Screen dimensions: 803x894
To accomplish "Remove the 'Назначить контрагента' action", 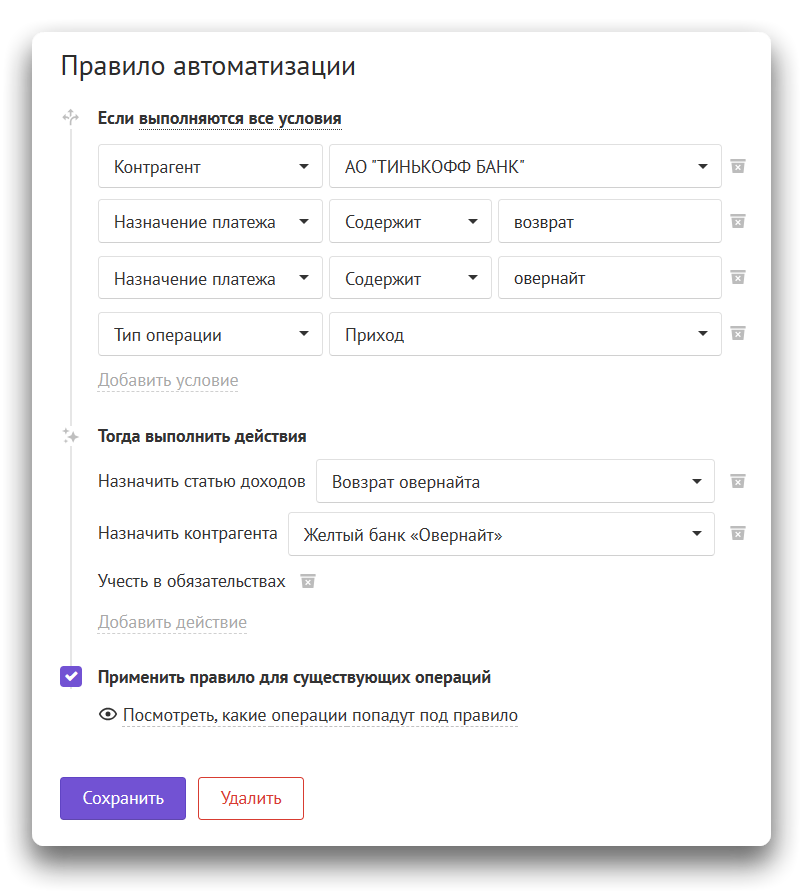I will coord(738,533).
